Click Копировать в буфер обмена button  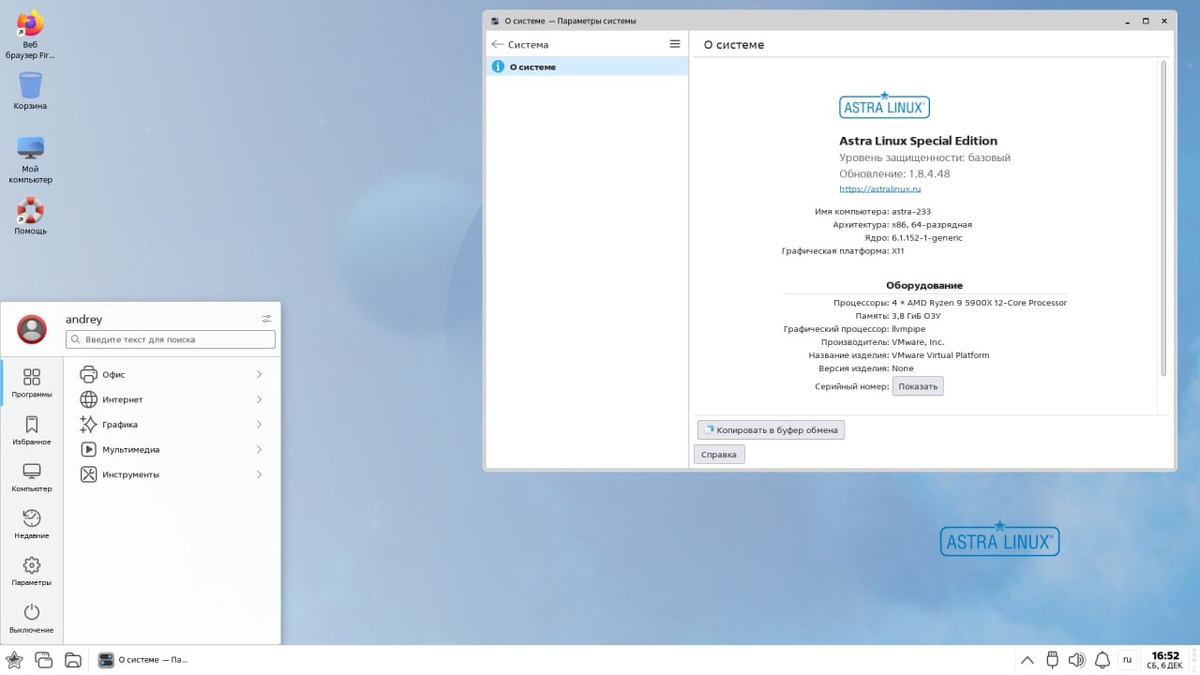771,430
